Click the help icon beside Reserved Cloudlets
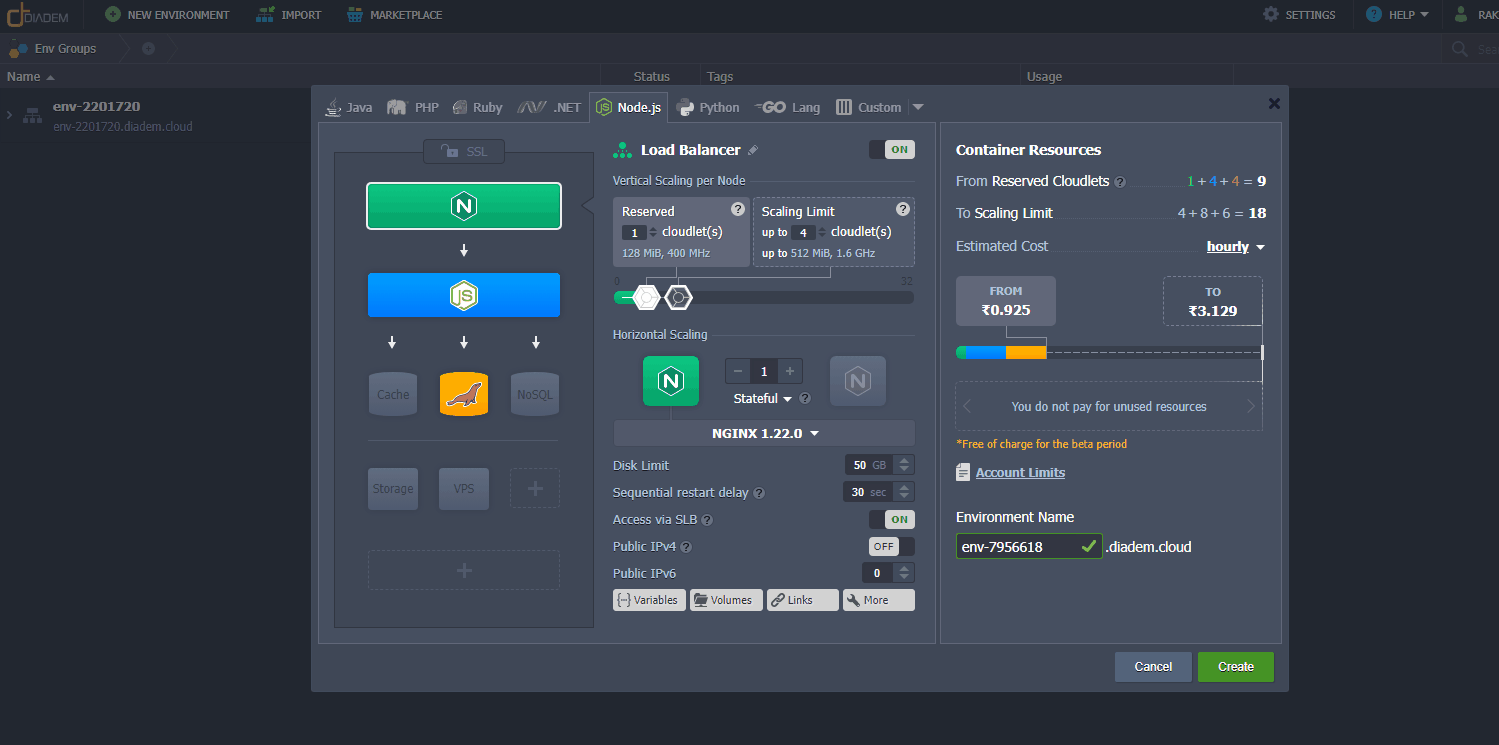 click(x=1120, y=182)
